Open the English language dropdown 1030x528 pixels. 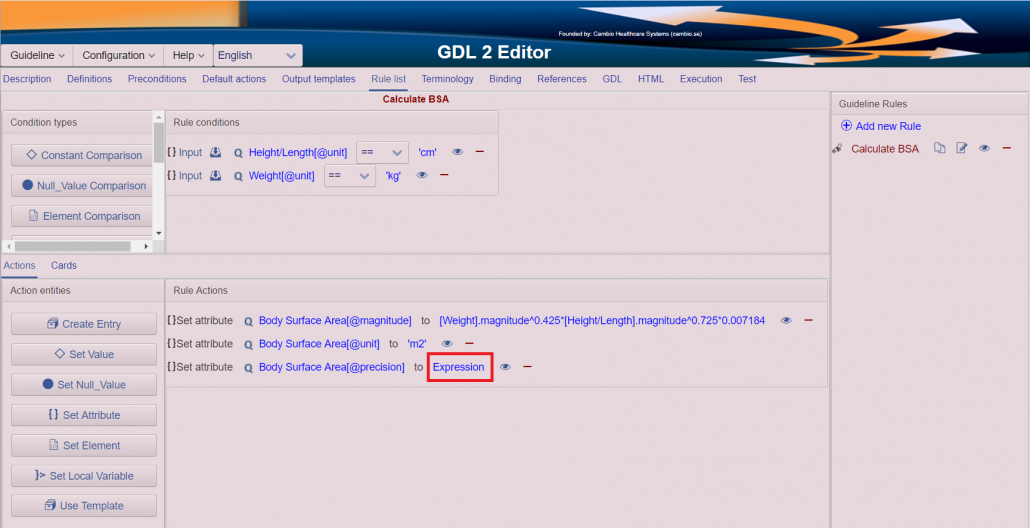(257, 56)
